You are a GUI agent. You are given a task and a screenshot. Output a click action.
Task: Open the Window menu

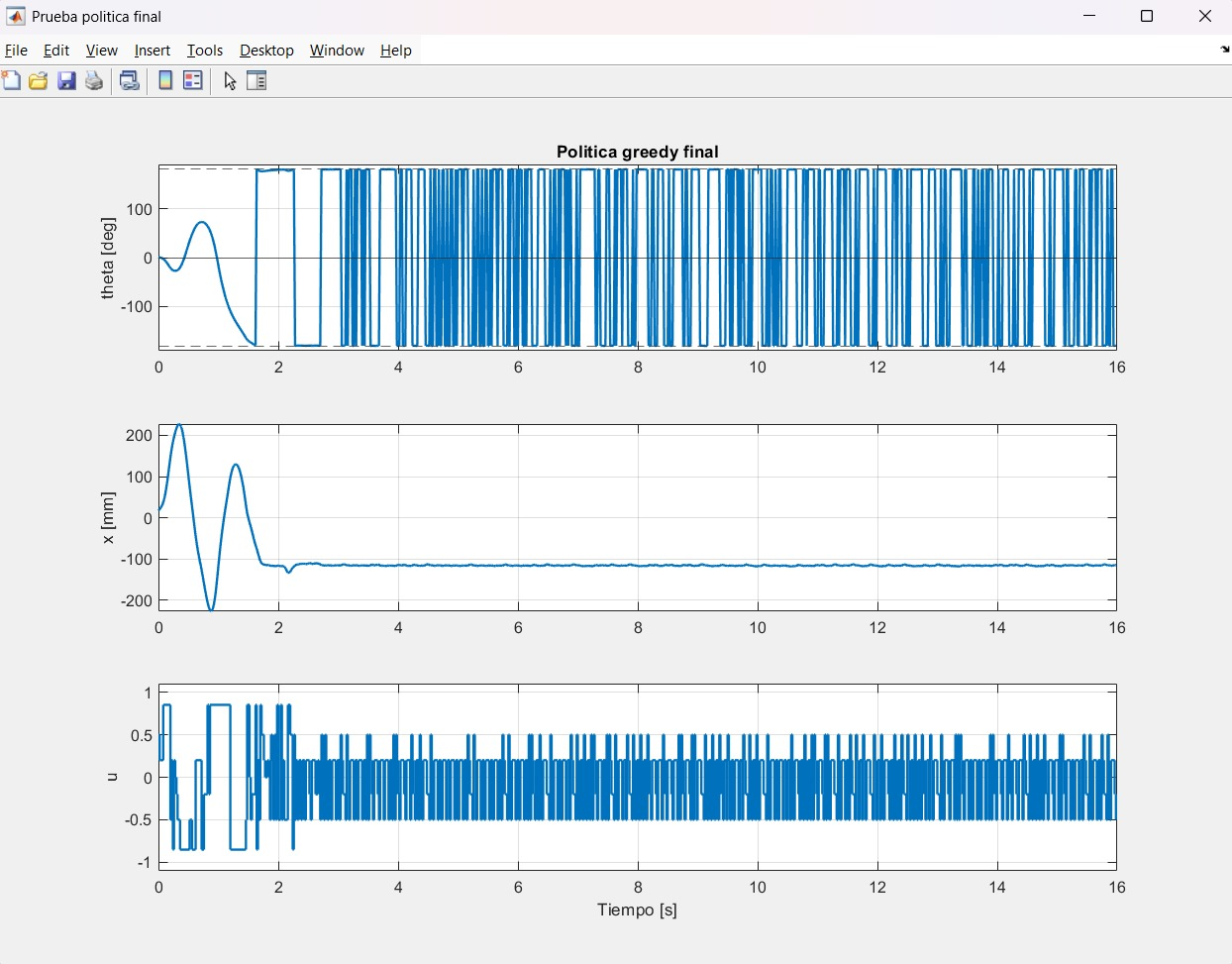coord(337,51)
